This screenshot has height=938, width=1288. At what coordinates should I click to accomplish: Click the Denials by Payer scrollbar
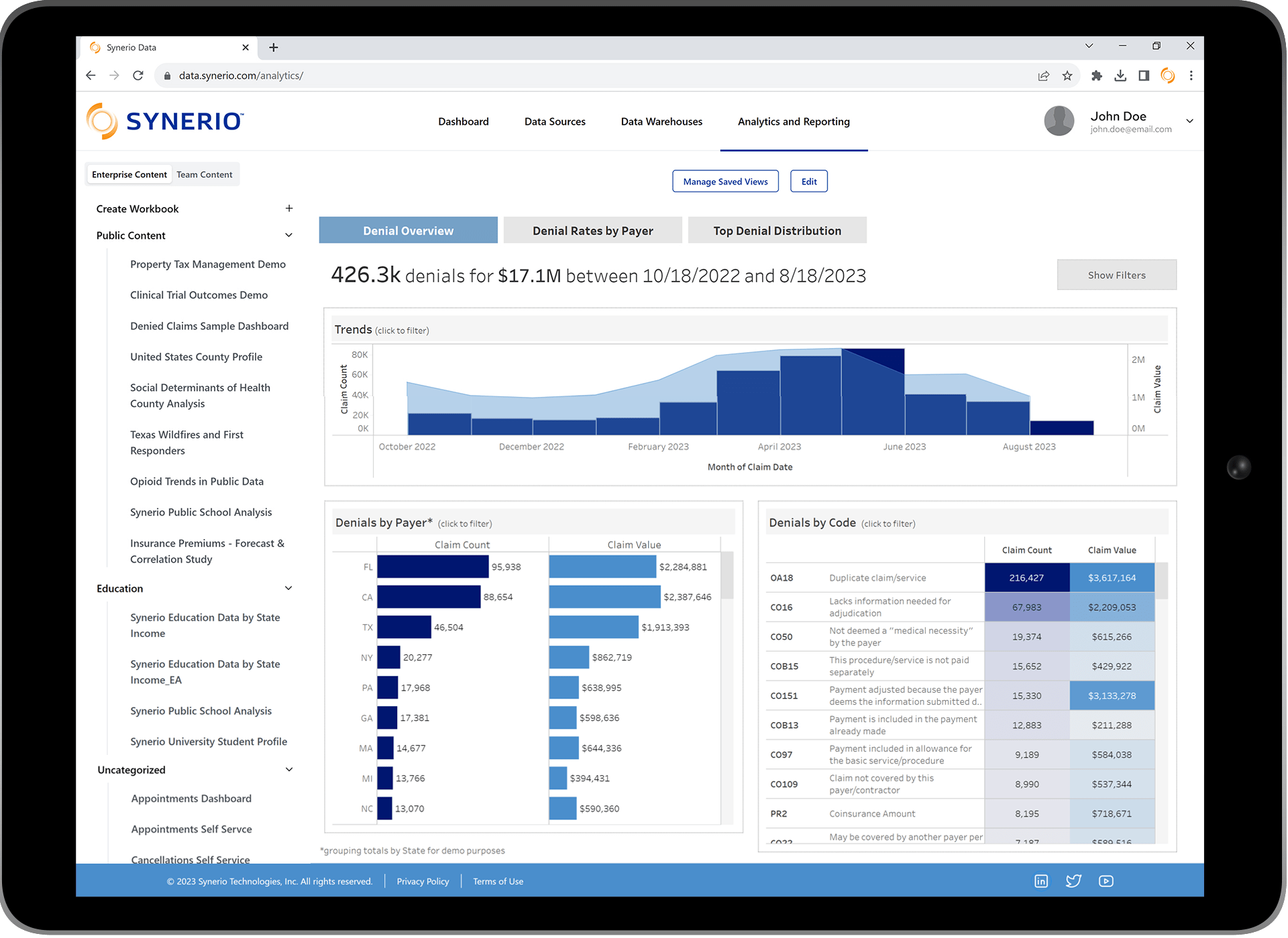(727, 575)
